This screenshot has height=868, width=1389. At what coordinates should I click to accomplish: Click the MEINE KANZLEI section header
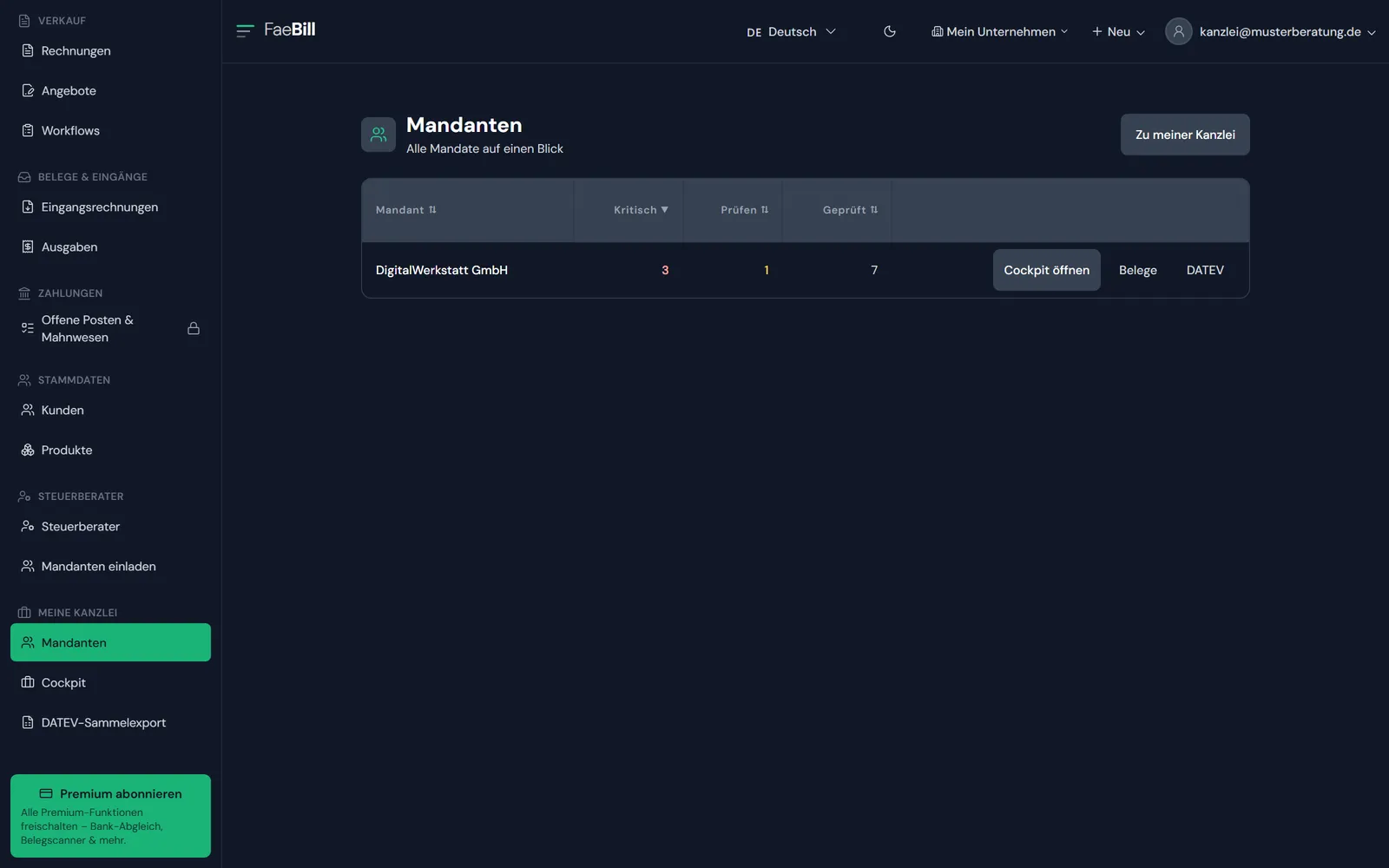(77, 613)
